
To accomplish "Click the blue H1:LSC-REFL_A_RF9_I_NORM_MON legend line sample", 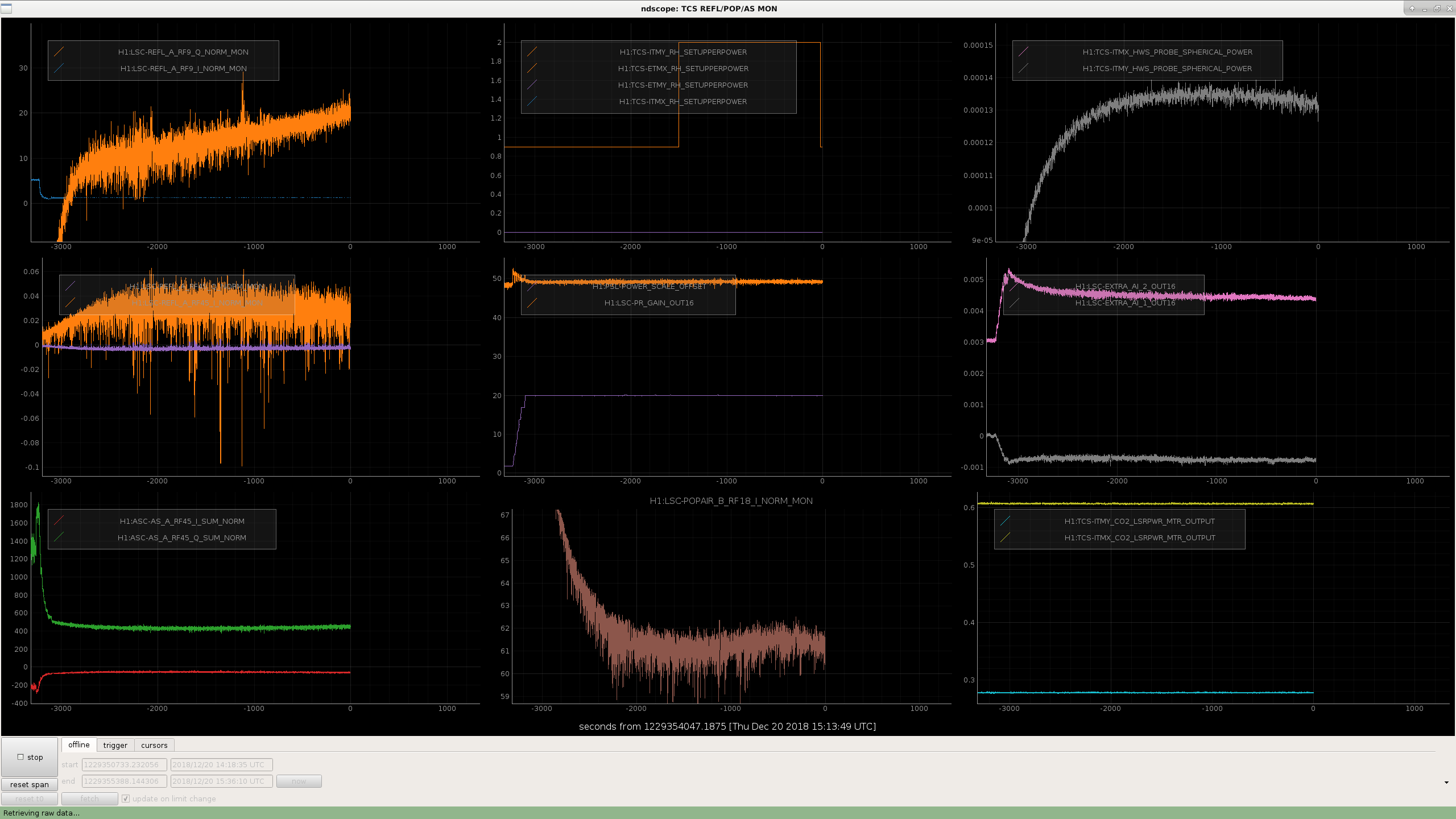I will 59,68.
